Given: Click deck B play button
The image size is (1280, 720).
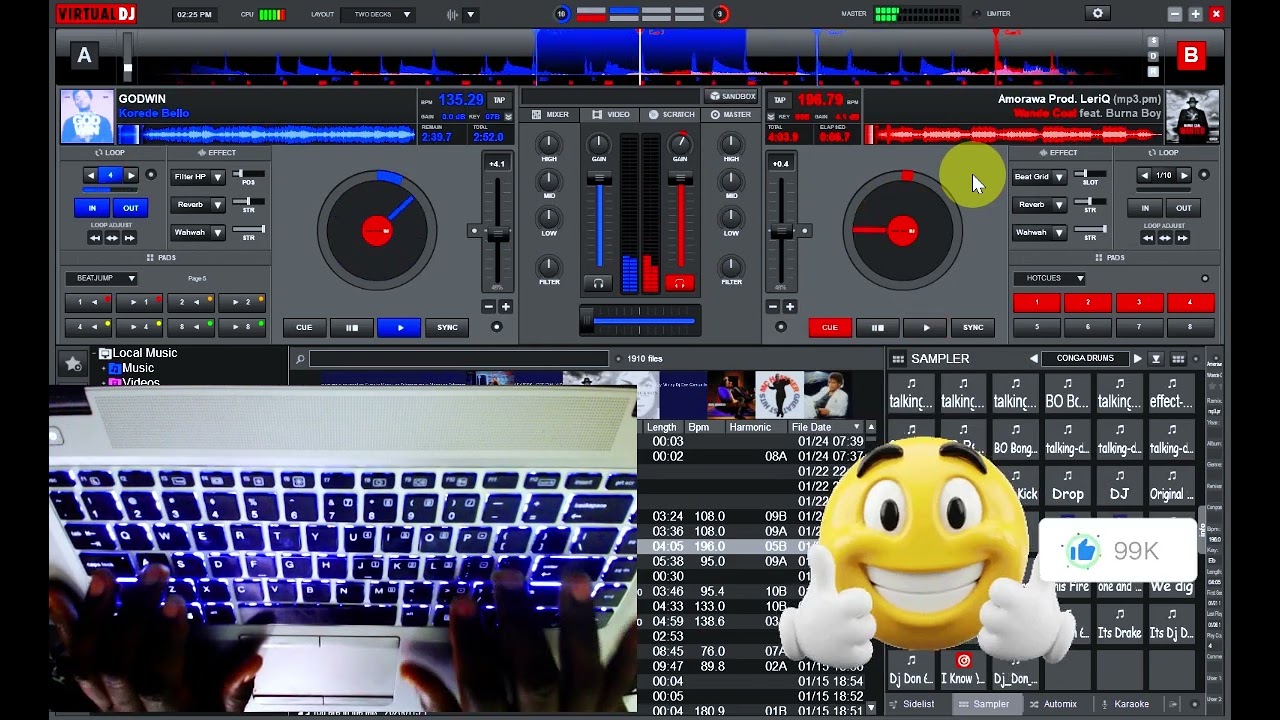Looking at the screenshot, I should [925, 327].
